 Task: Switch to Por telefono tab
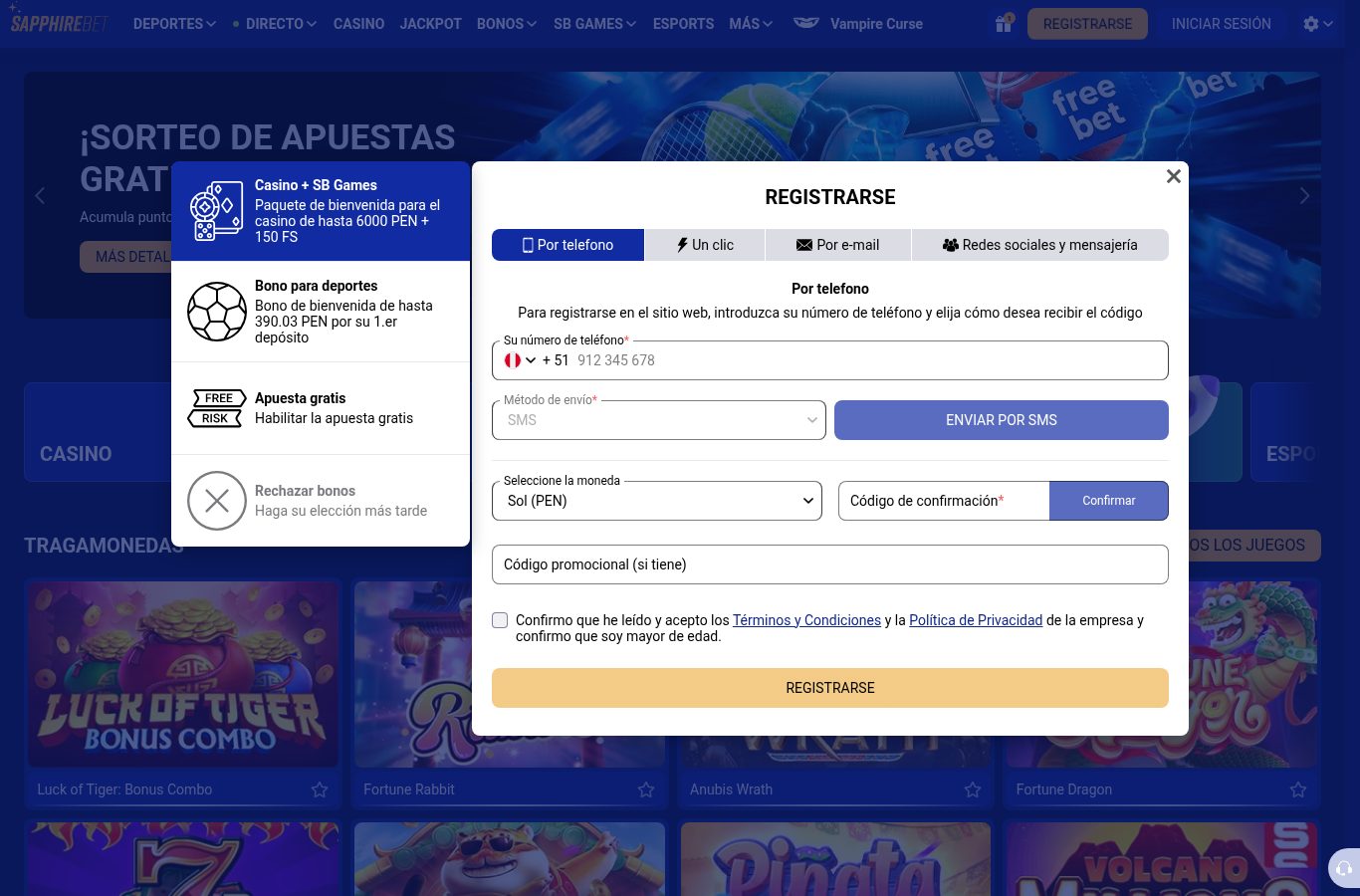pos(568,245)
